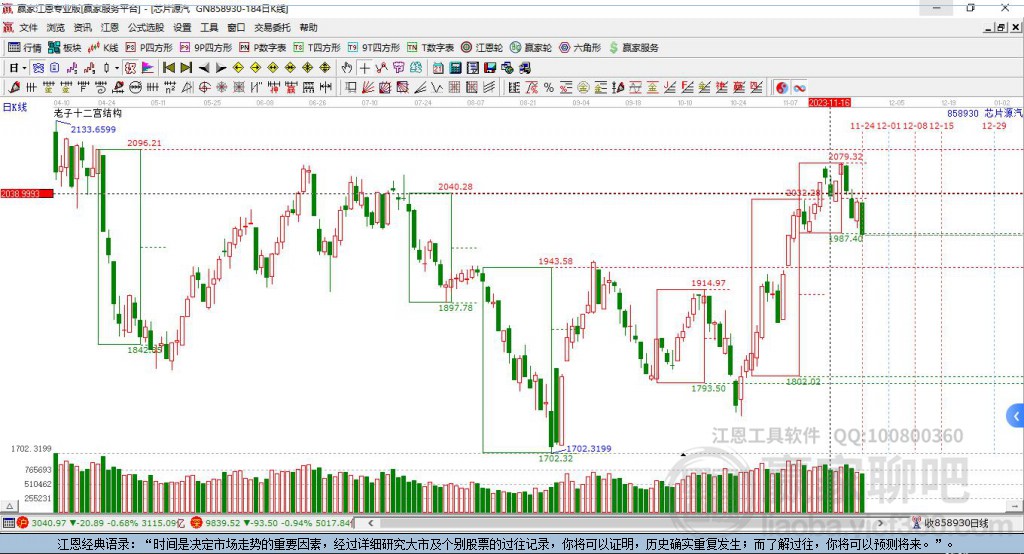Open the 赢家轮 wheel tool
The height and width of the screenshot is (554, 1024).
(x=531, y=48)
